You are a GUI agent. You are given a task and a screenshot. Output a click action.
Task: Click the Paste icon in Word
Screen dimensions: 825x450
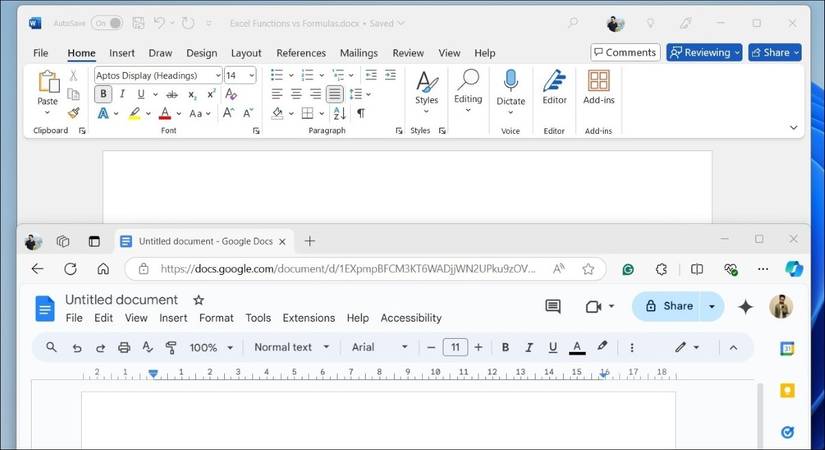[x=48, y=82]
